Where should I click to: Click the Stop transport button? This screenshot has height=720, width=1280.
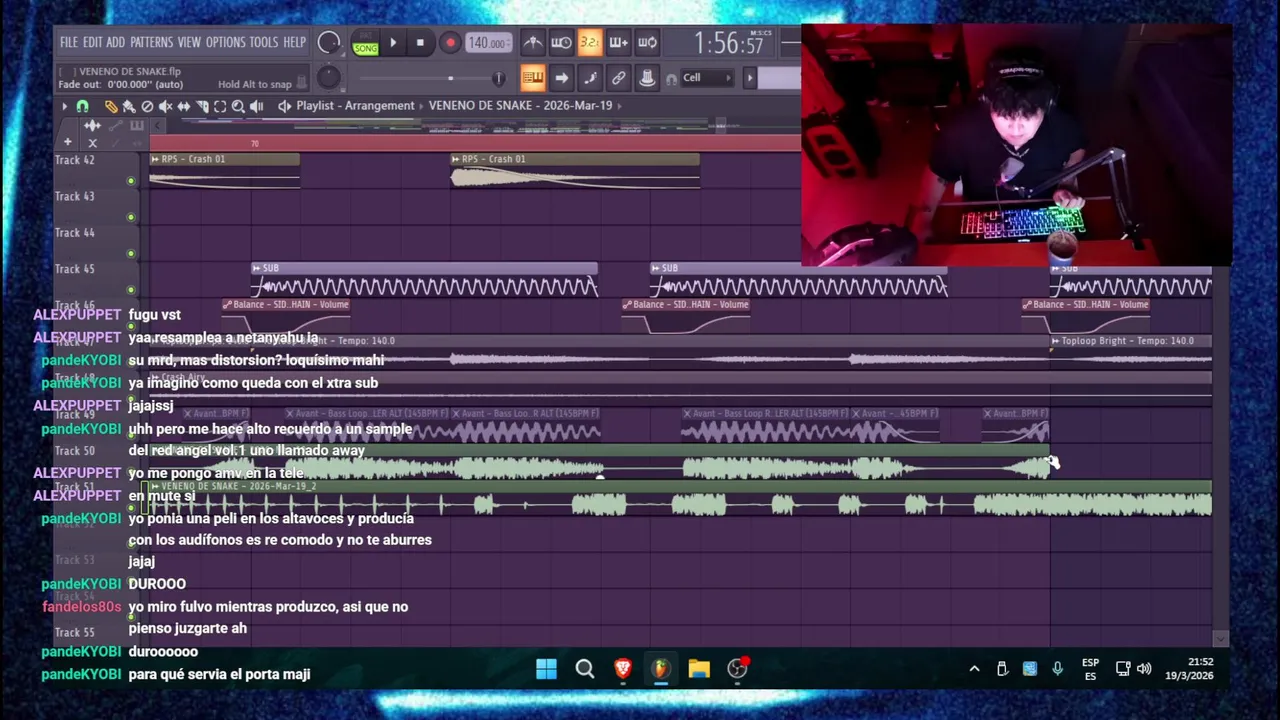420,43
